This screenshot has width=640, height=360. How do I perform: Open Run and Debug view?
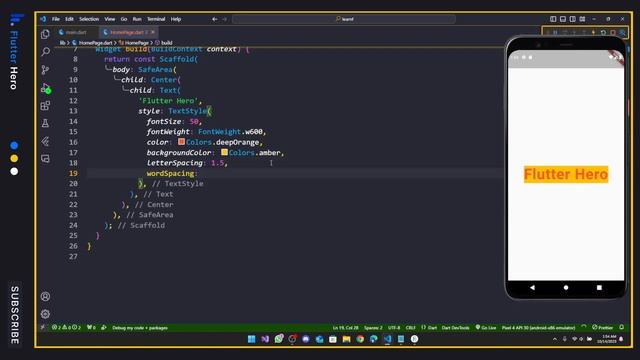pyautogui.click(x=45, y=88)
